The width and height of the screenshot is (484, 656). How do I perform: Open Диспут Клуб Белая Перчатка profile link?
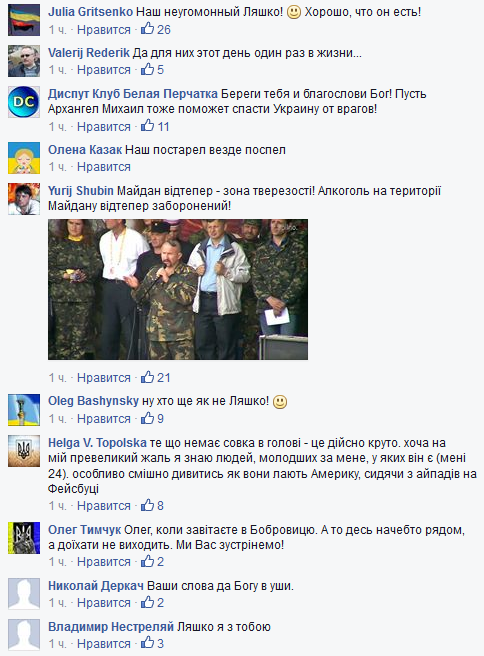(133, 94)
